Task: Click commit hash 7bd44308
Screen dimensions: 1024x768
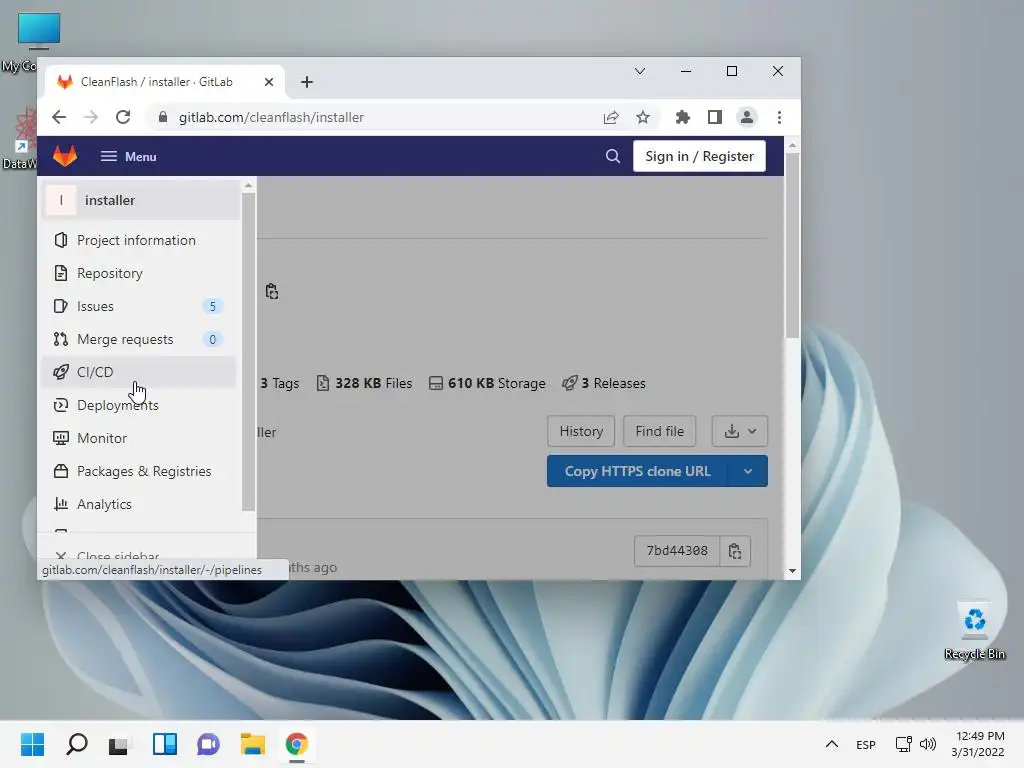Action: pos(677,551)
